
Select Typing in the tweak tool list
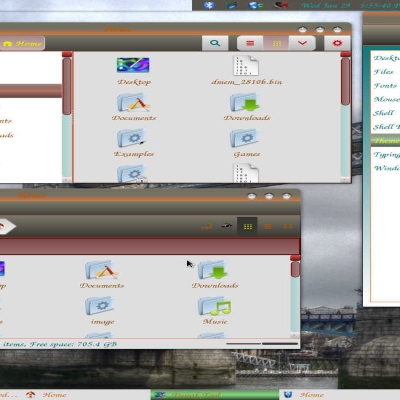point(386,154)
